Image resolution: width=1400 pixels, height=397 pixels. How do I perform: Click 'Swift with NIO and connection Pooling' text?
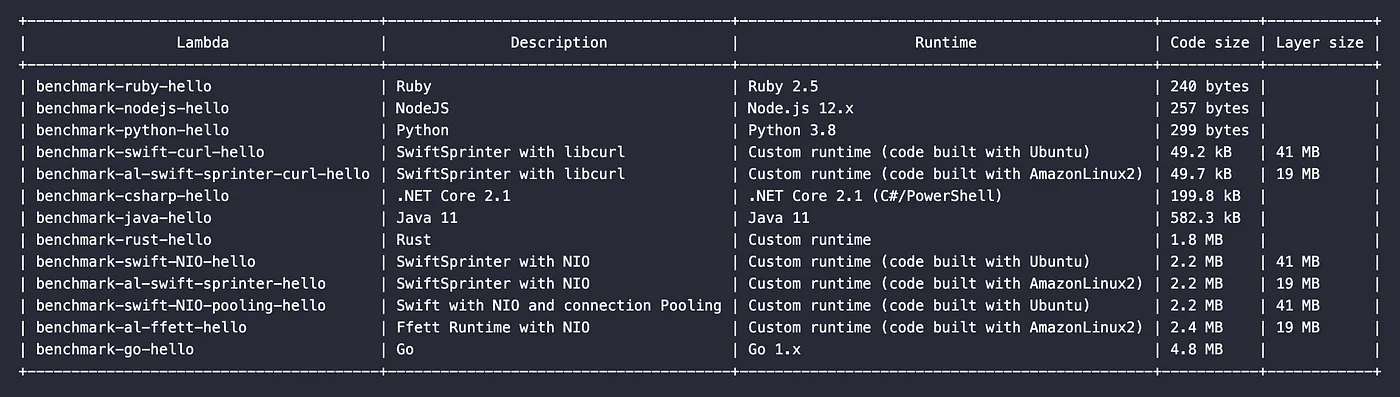coord(559,305)
